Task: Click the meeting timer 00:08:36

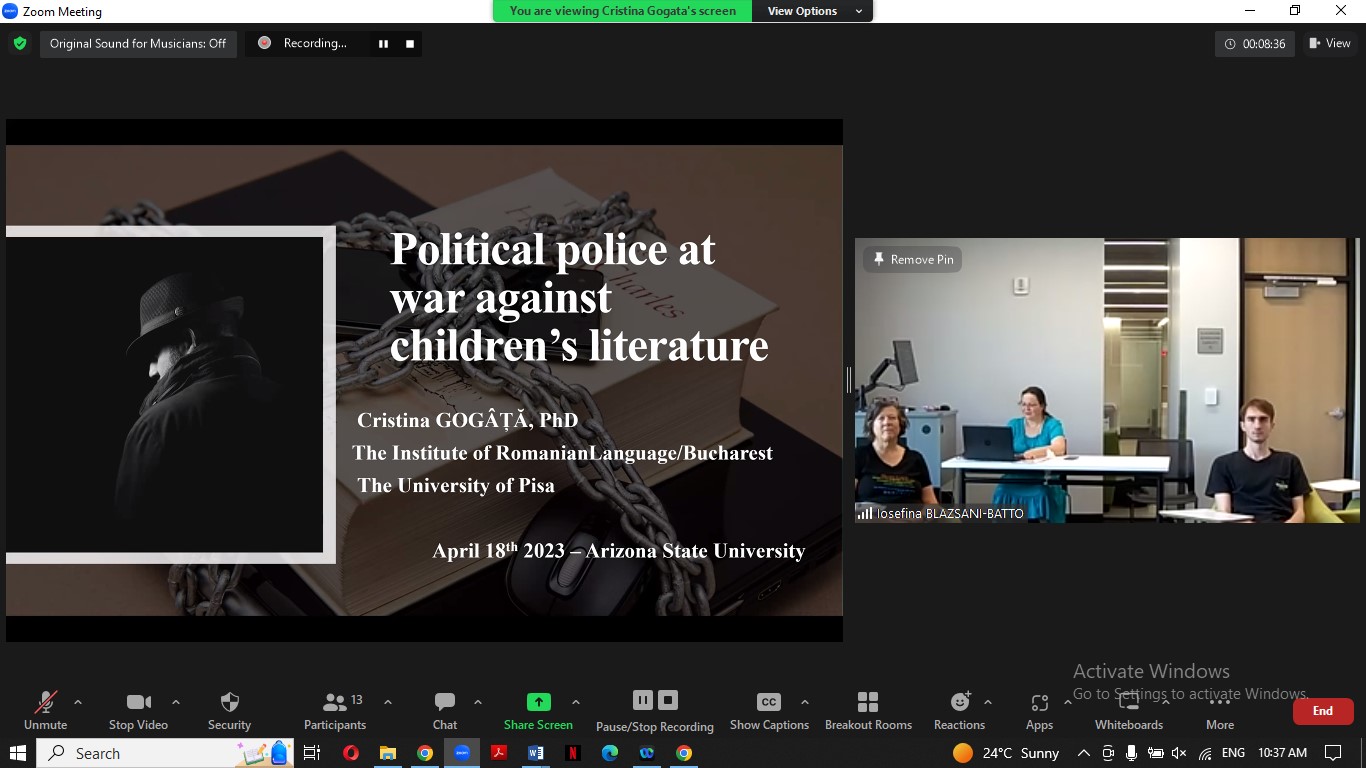Action: pos(1255,43)
